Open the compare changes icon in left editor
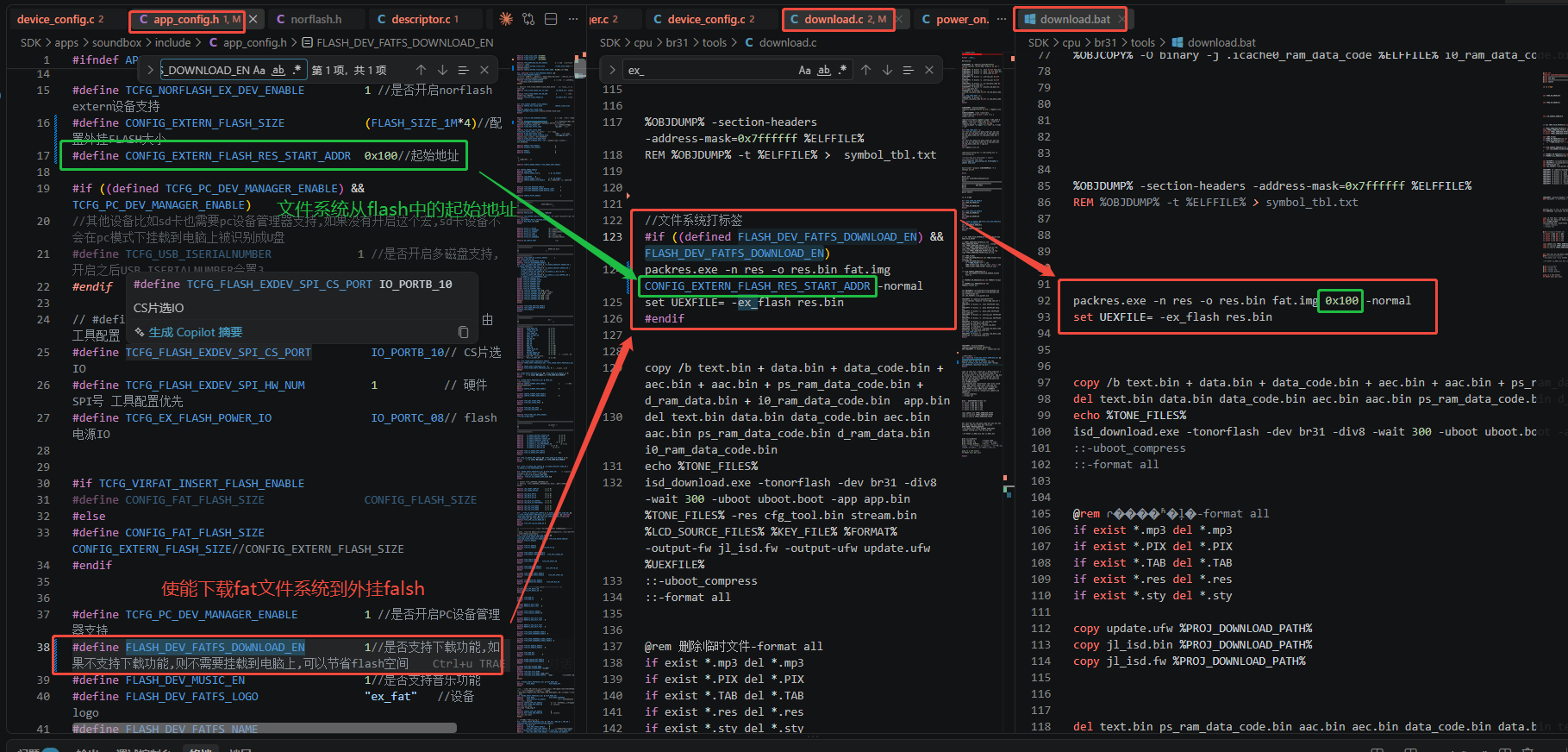Viewport: 1568px width, 752px height. [528, 19]
